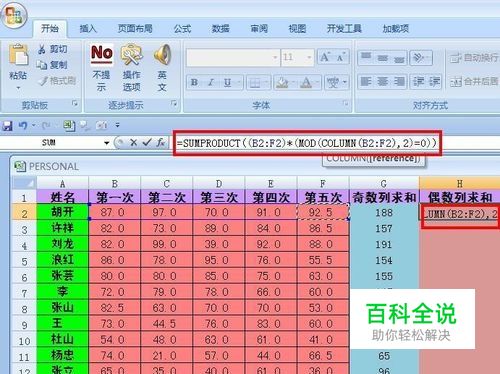Undo last action in quick toolbar

coord(23,126)
